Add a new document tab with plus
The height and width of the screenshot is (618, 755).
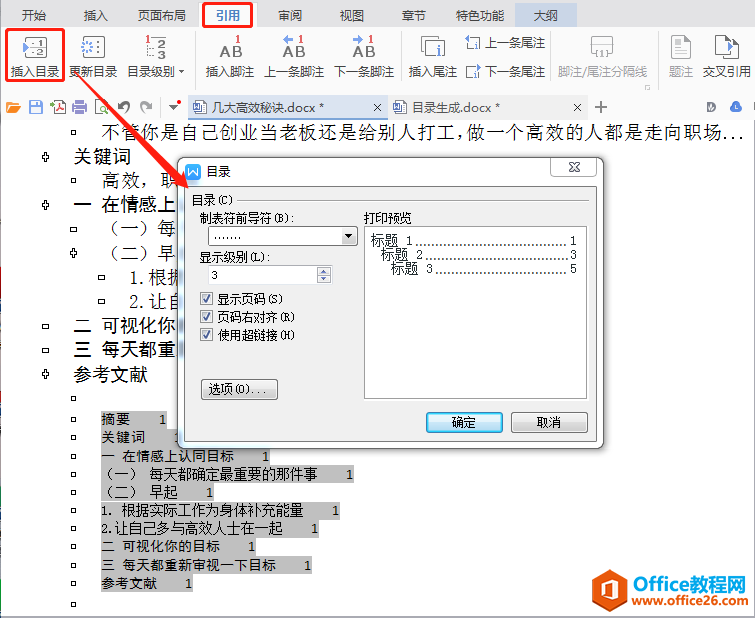600,107
